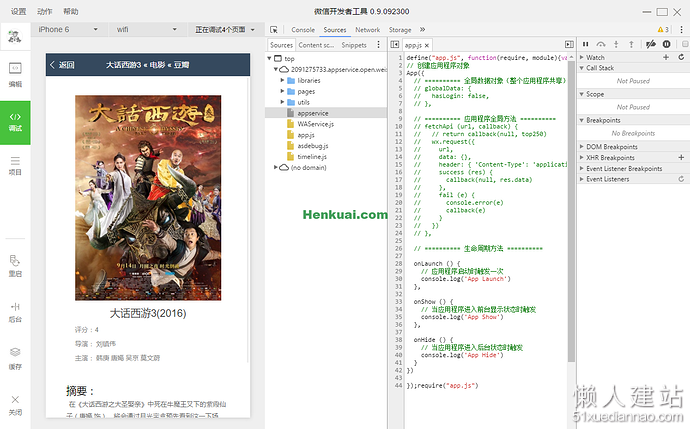Add an XHR breakpoint
Screen dimensions: 690x429
click(x=681, y=157)
